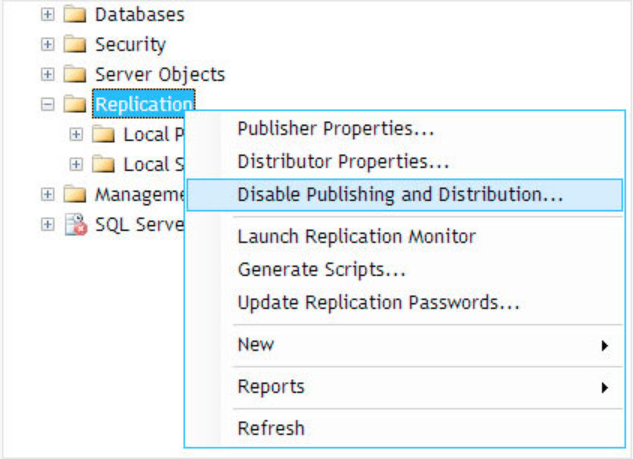Click the Local Publications folder icon
The height and width of the screenshot is (459, 633).
(104, 135)
